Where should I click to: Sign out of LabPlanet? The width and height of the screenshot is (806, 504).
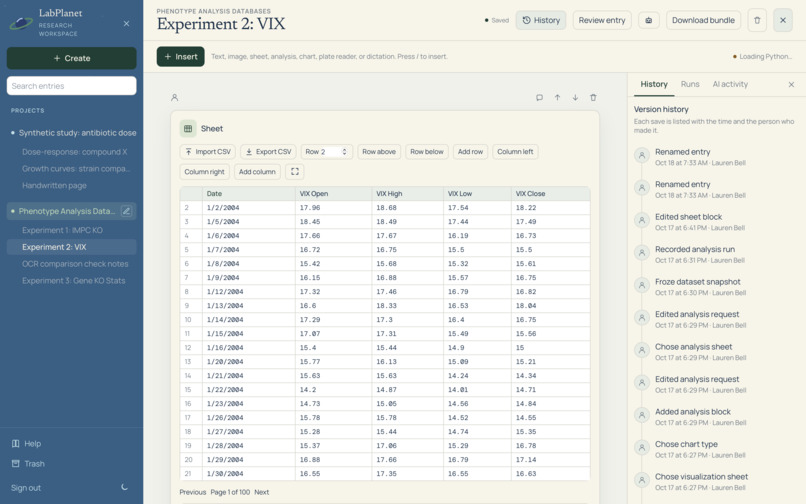[x=26, y=488]
